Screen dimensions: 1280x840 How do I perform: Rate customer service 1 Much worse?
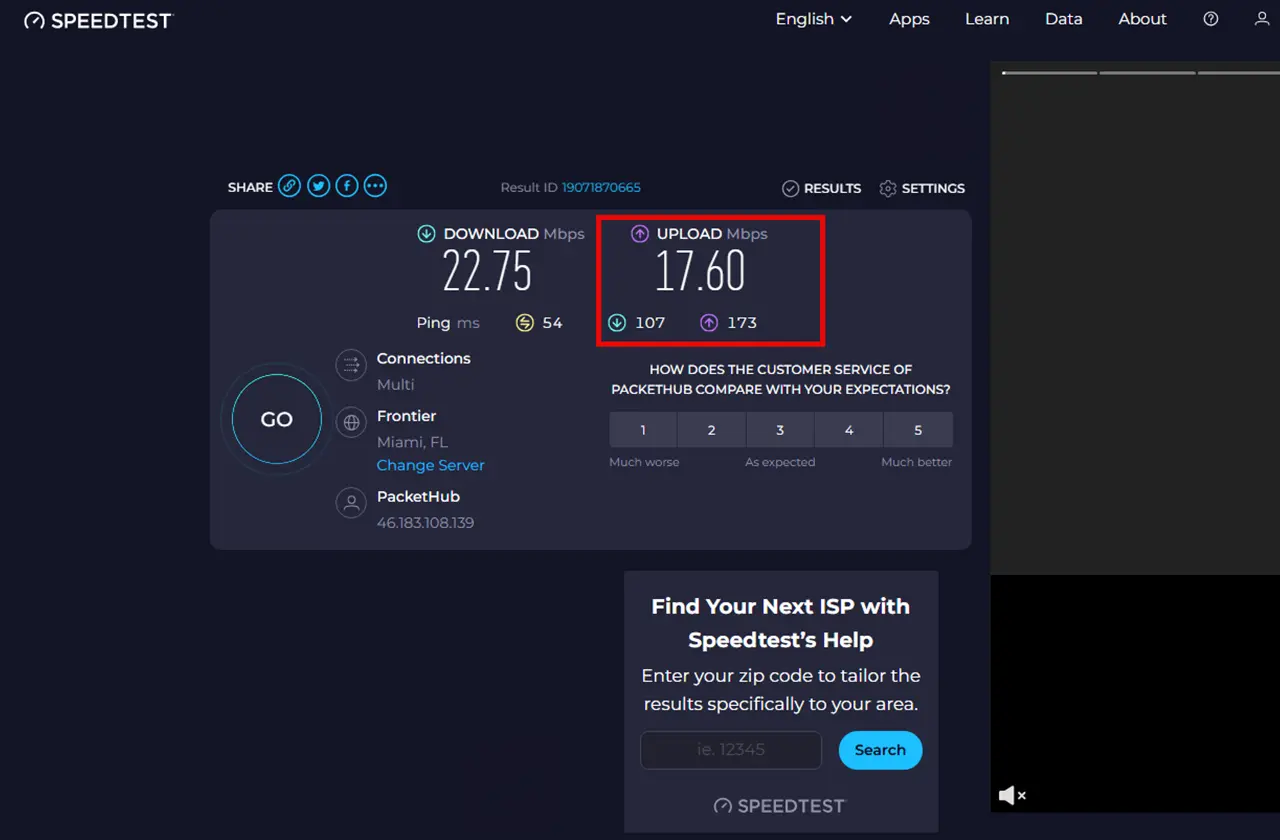(643, 430)
